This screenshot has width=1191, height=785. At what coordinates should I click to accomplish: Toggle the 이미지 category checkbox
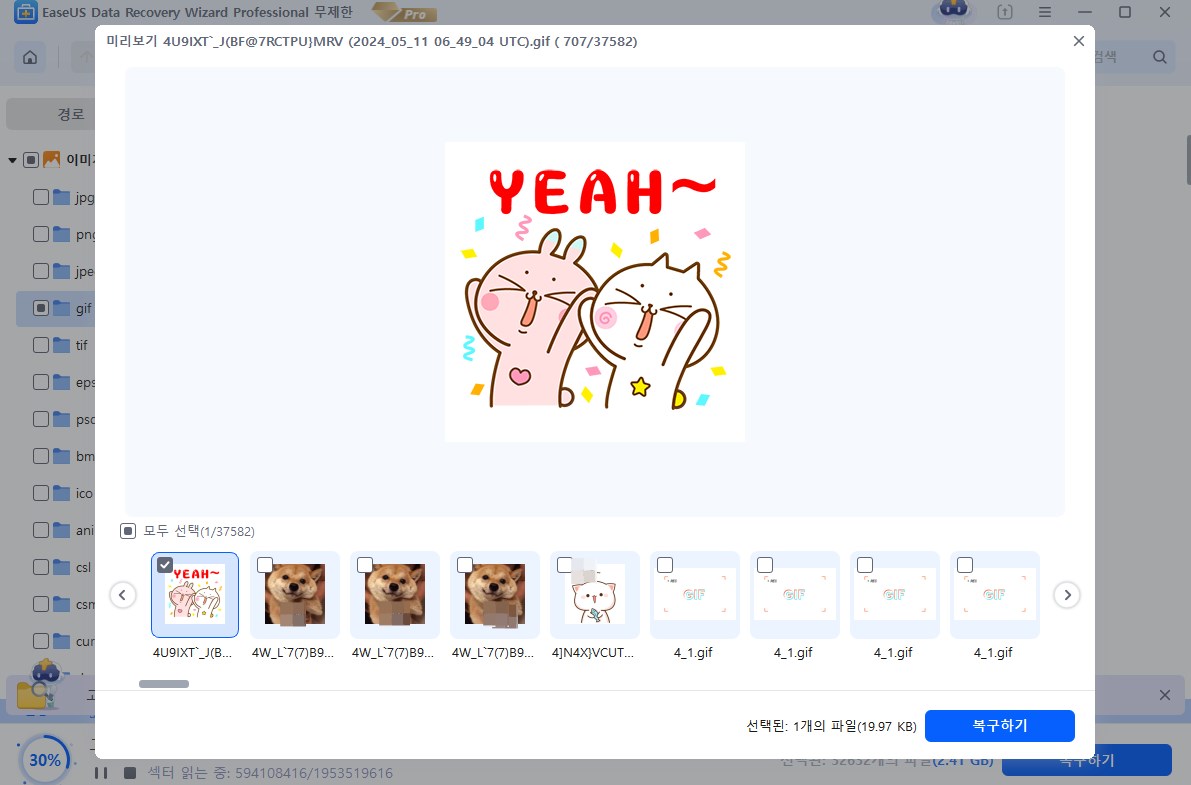(31, 160)
